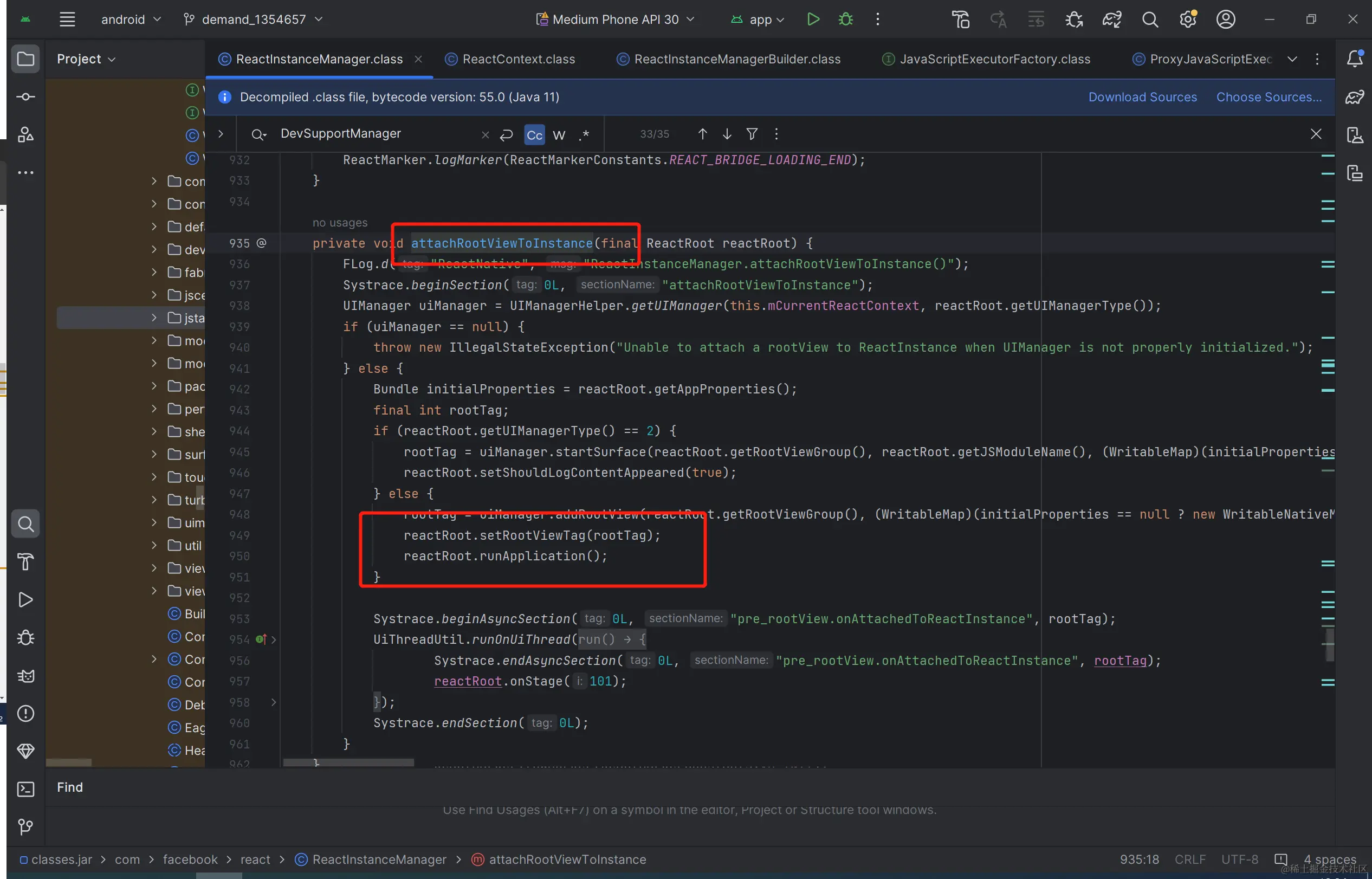The image size is (1372, 879).
Task: Open Medium Phone API 30 device dropdown
Action: (615, 20)
